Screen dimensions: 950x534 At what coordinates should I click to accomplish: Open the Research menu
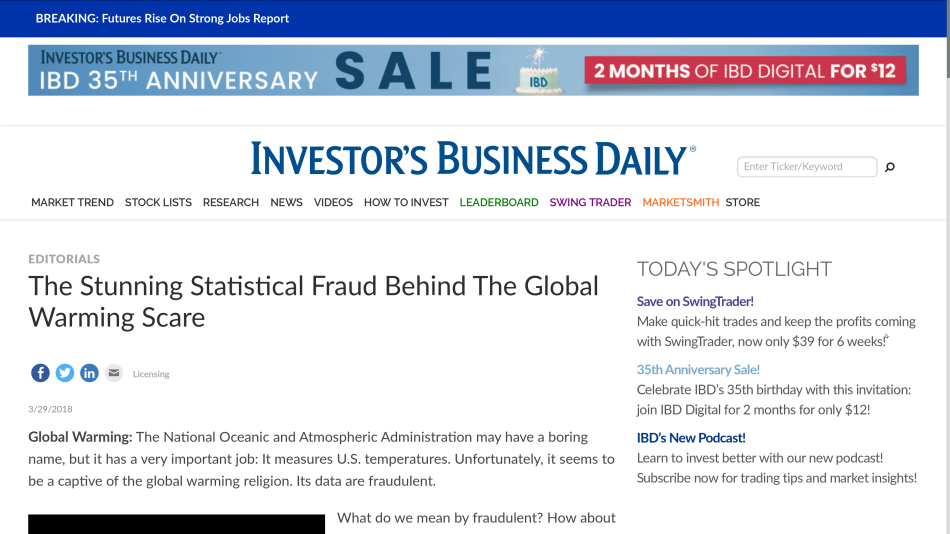[x=231, y=202]
